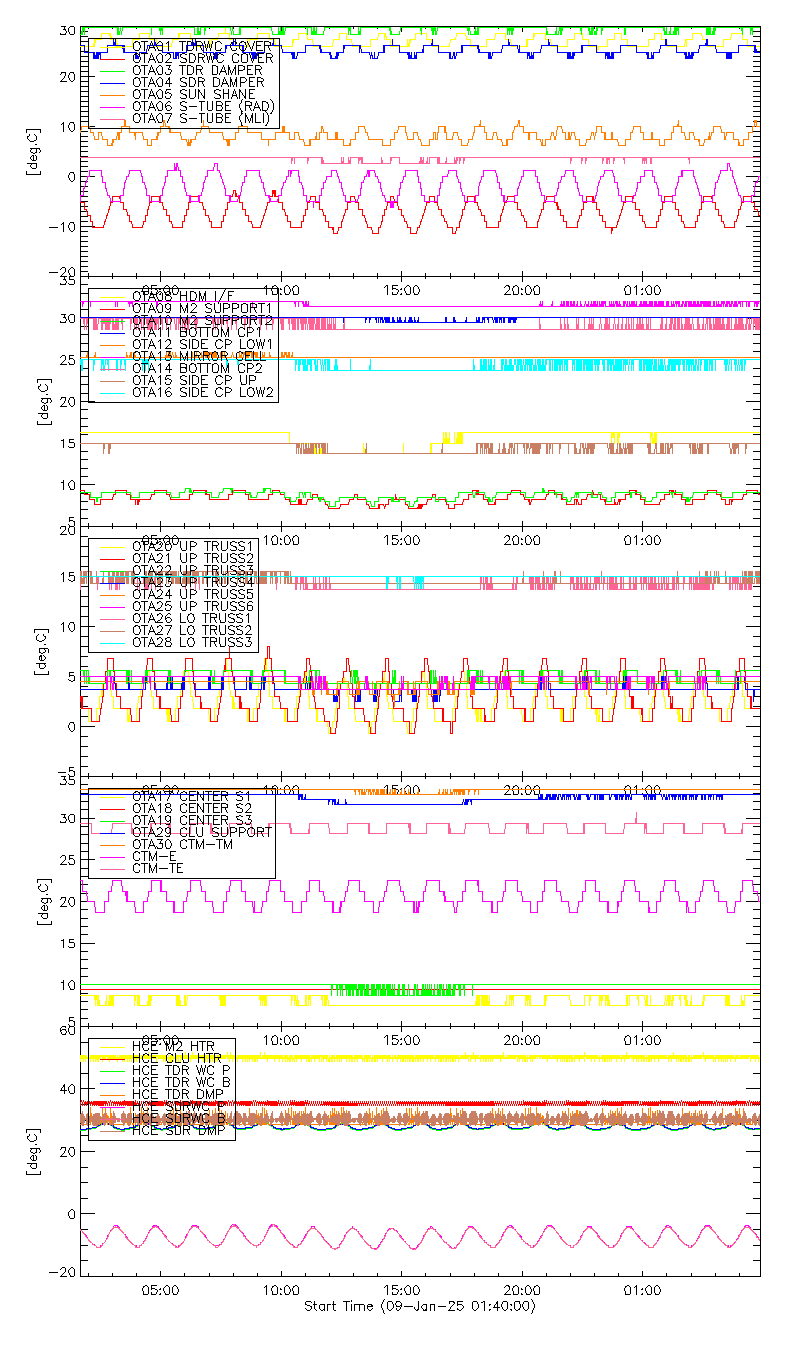The height and width of the screenshot is (1350, 800).
Task: Click the OTA27 LO TRUSS2 legend label
Action: 193,630
